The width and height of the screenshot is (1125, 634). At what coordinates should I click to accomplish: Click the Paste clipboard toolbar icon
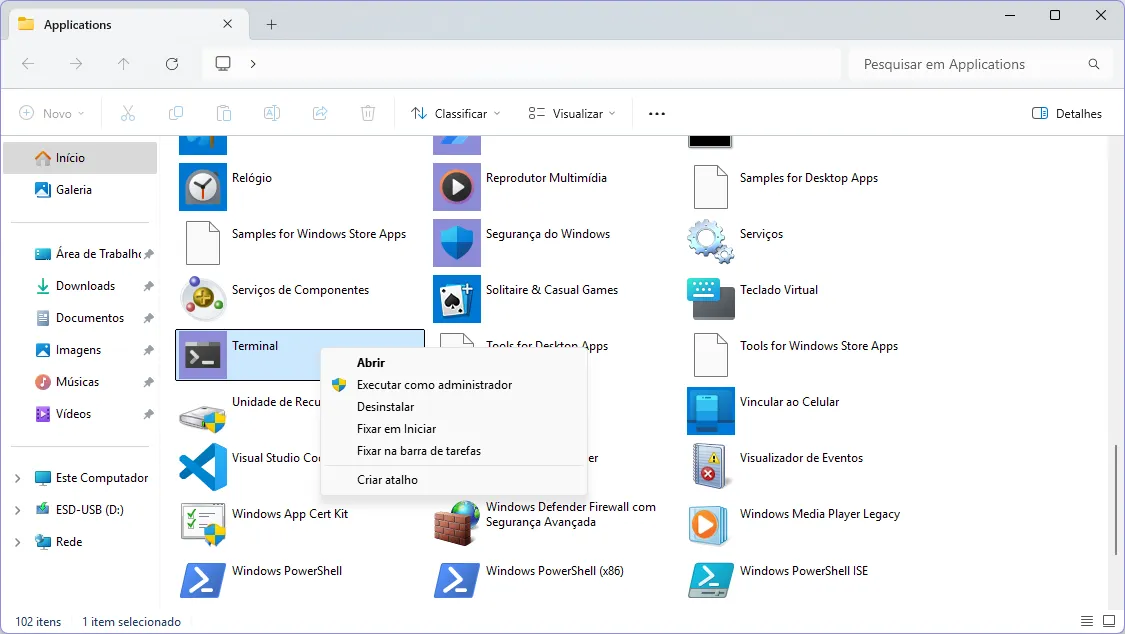(224, 113)
